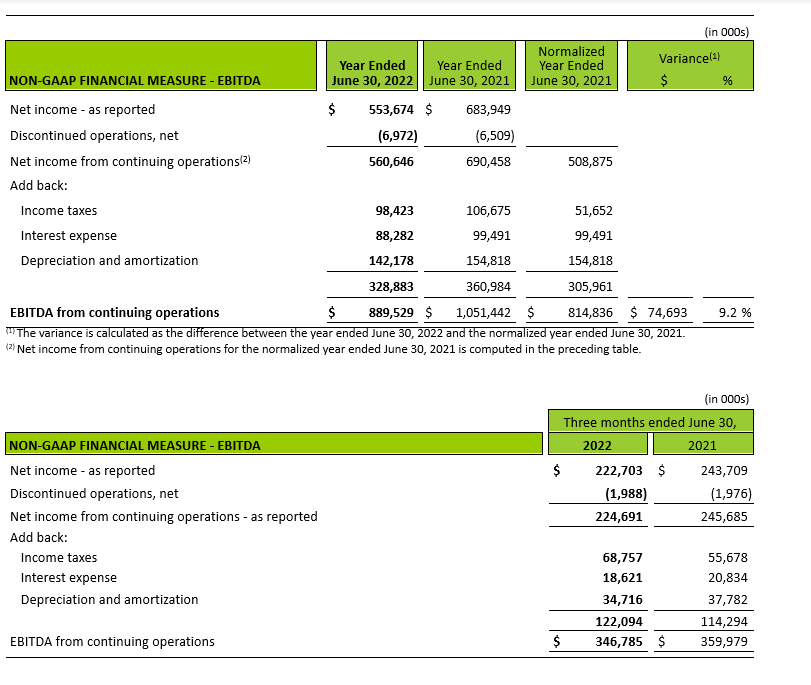Select the Variance column header
The width and height of the screenshot is (811, 685).
click(x=689, y=59)
